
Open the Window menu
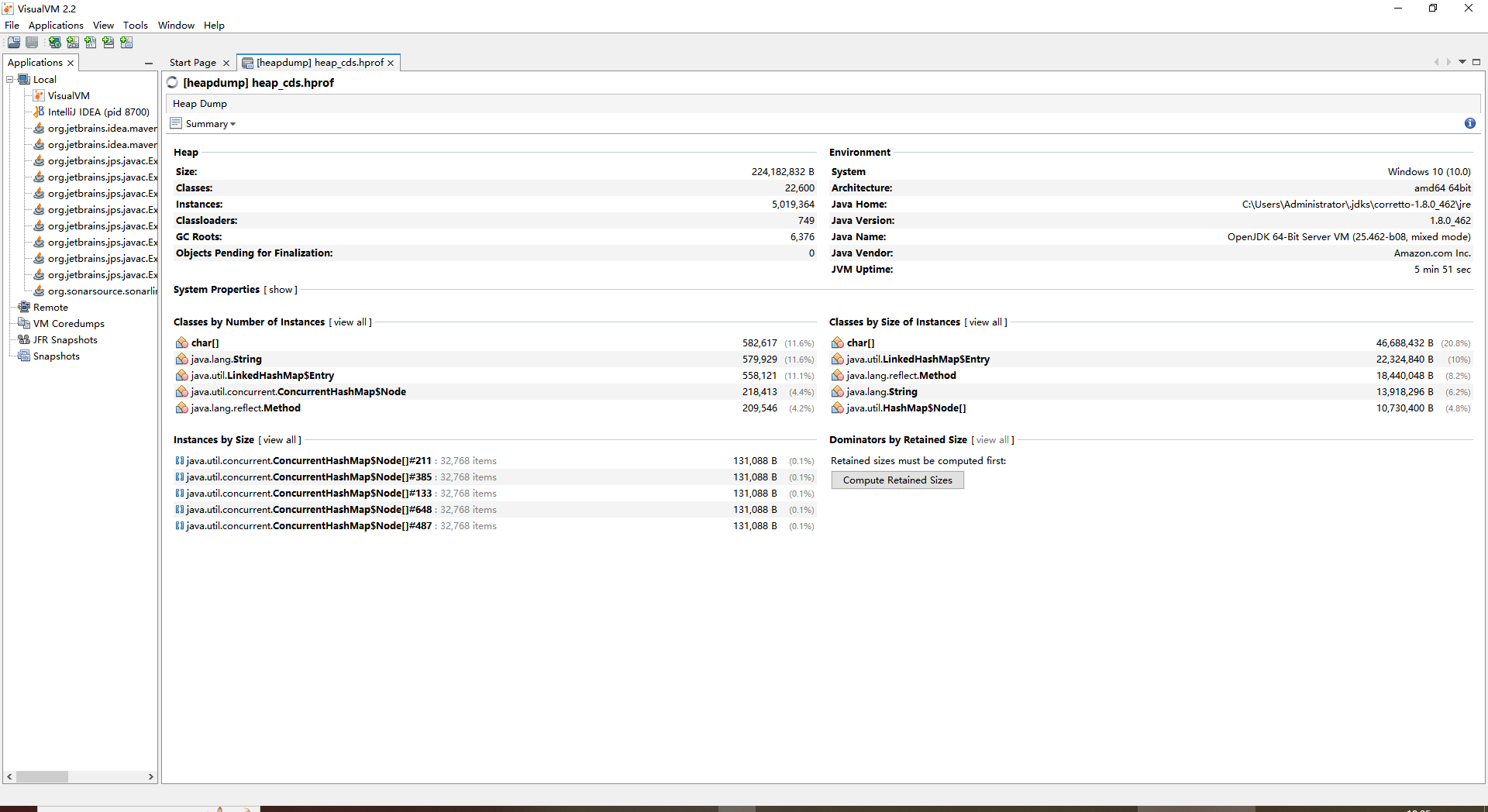176,25
